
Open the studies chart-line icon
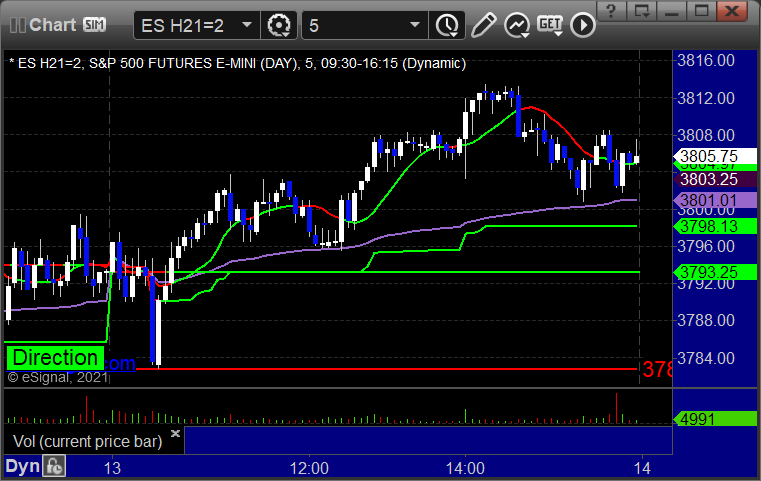click(x=516, y=25)
